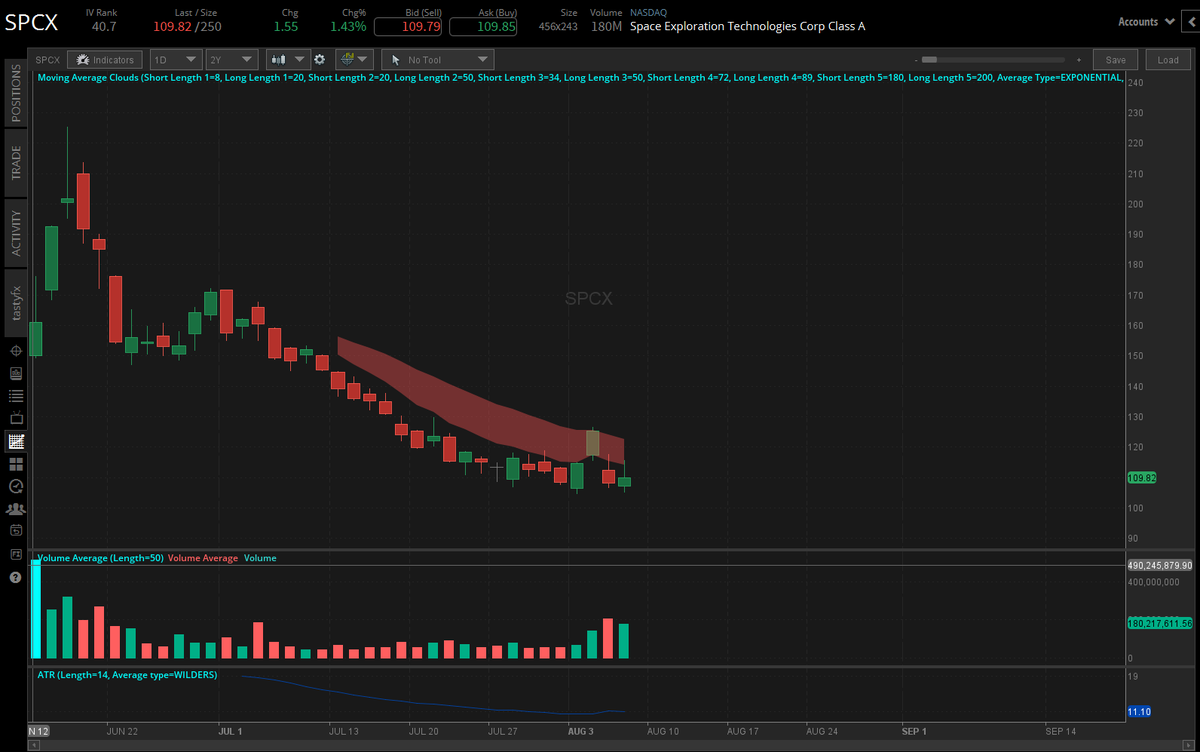Click the IV Rank 40.7 value

click(105, 27)
